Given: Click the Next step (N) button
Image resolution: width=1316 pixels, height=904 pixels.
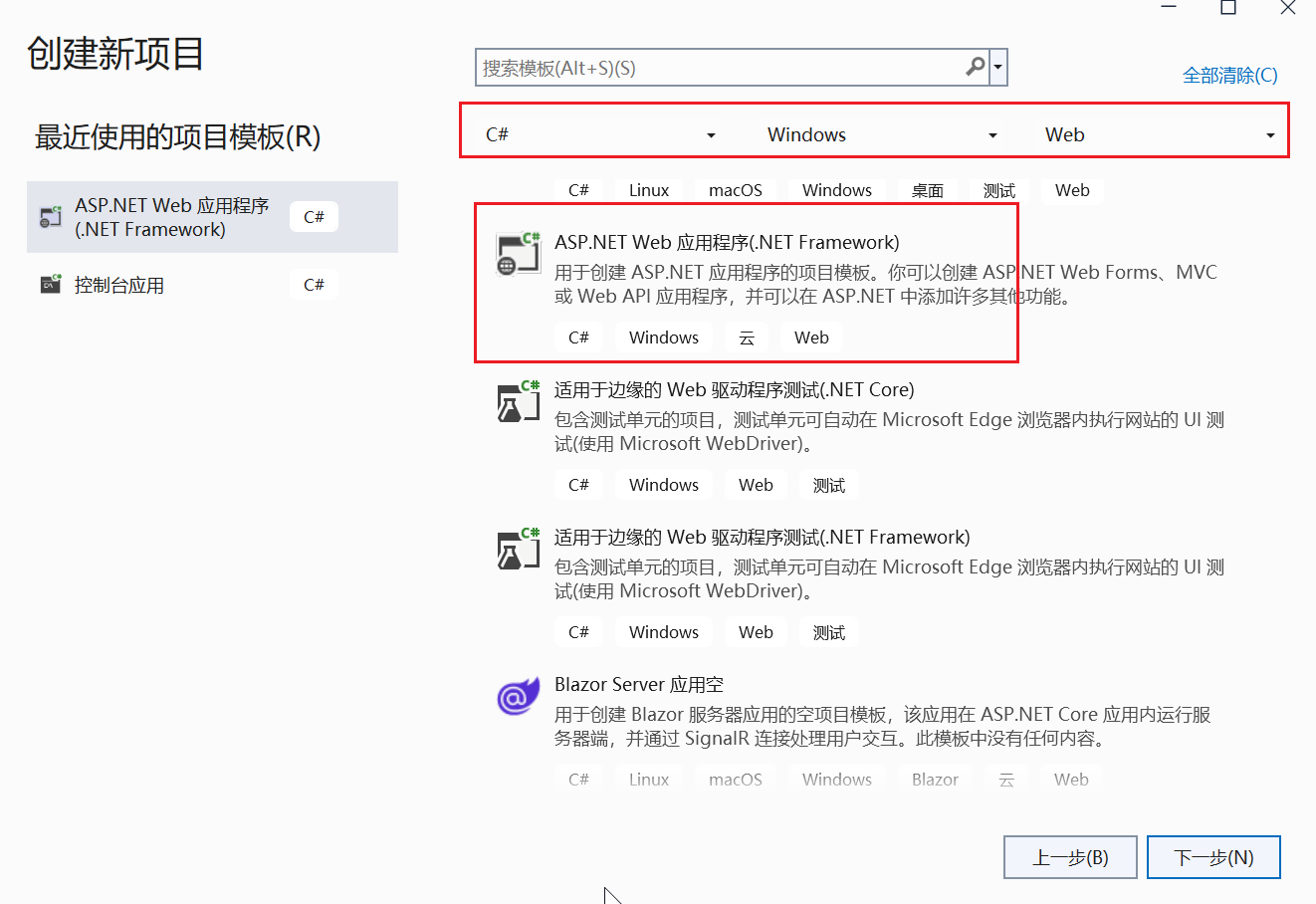Looking at the screenshot, I should tap(1213, 857).
